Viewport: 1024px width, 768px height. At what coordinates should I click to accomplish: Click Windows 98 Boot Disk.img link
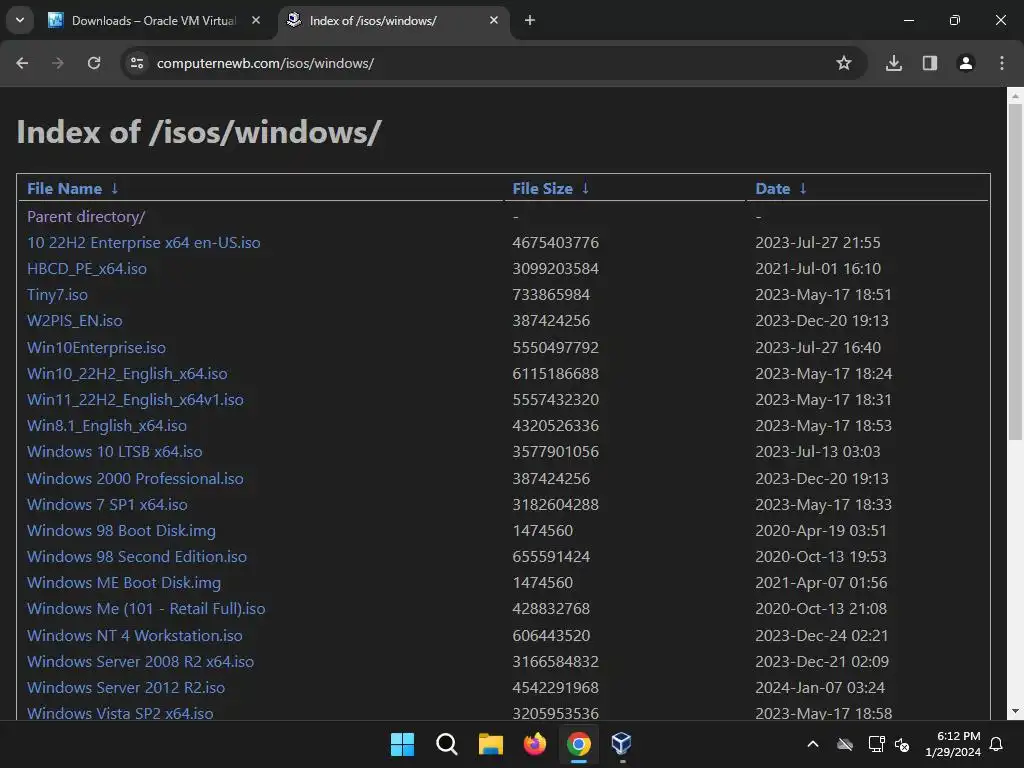coord(121,532)
